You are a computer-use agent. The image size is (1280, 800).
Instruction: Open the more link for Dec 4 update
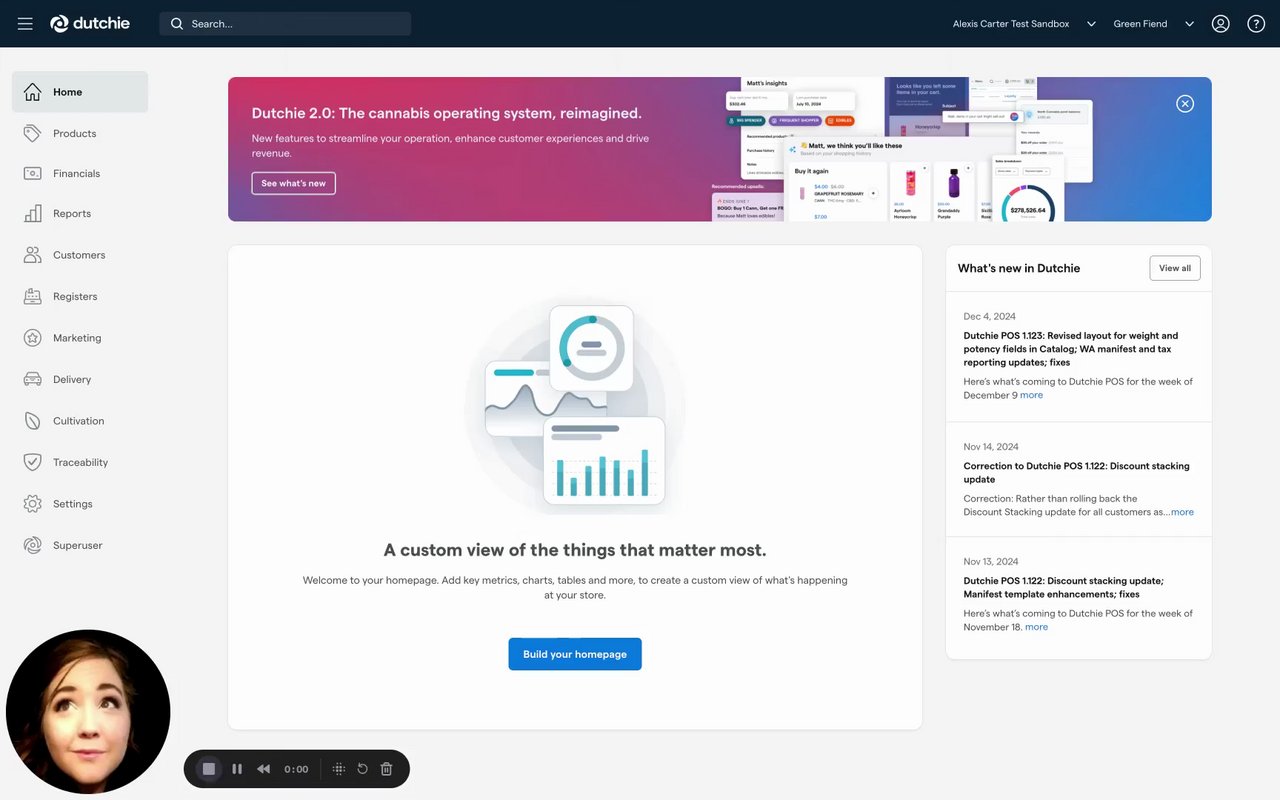point(1031,395)
